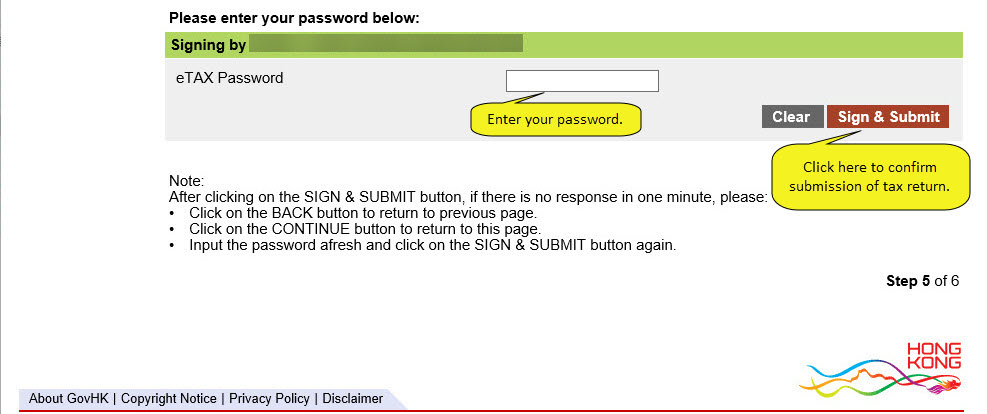Open the Copyright Notice link
This screenshot has height=414, width=987.
[x=169, y=398]
